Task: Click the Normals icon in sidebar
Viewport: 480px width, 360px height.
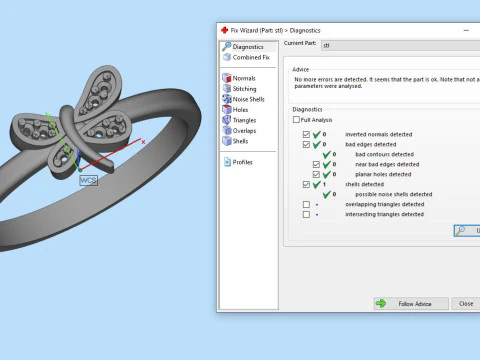Action: pos(227,78)
